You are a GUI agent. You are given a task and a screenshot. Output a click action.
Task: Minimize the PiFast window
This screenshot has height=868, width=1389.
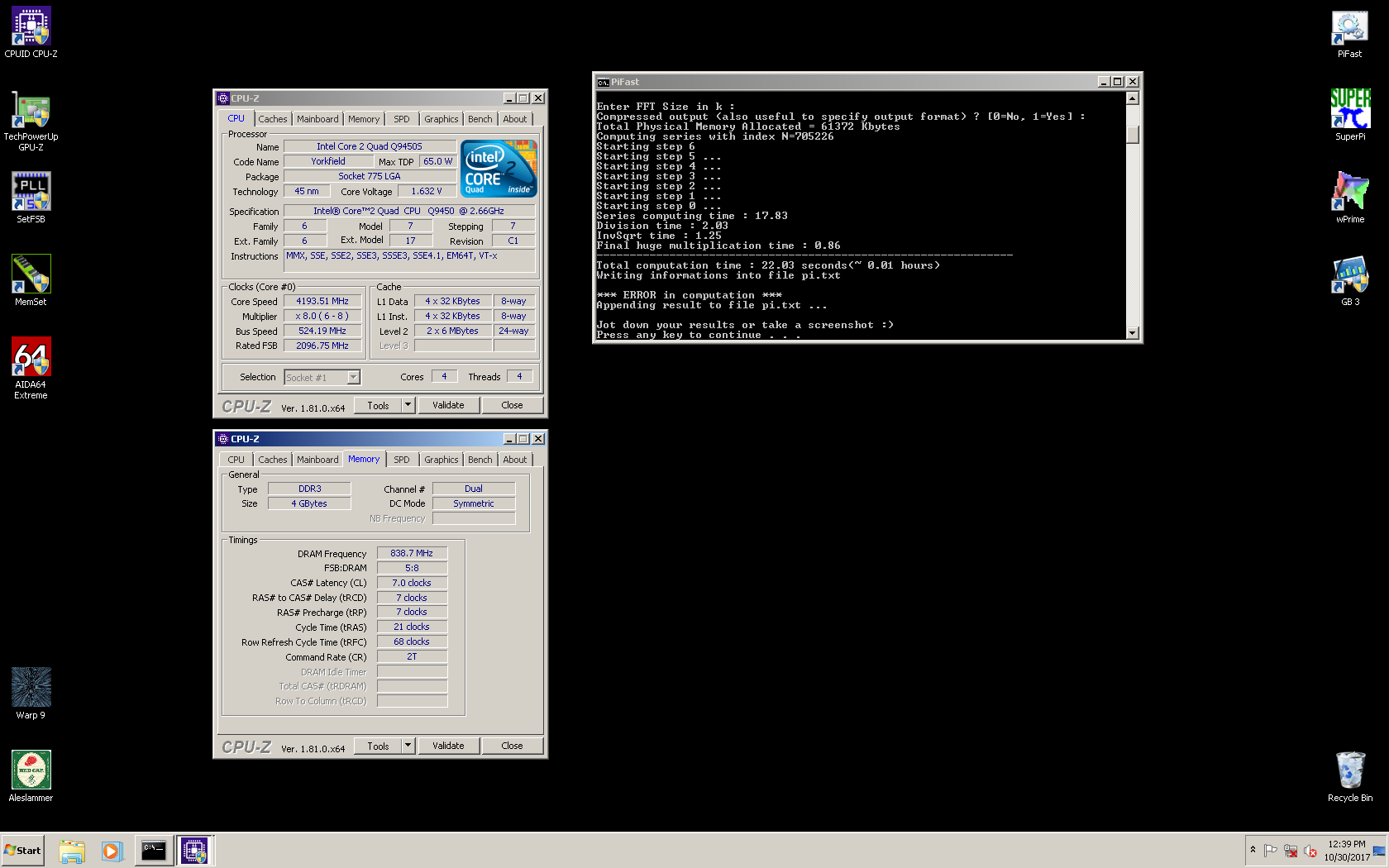1103,82
